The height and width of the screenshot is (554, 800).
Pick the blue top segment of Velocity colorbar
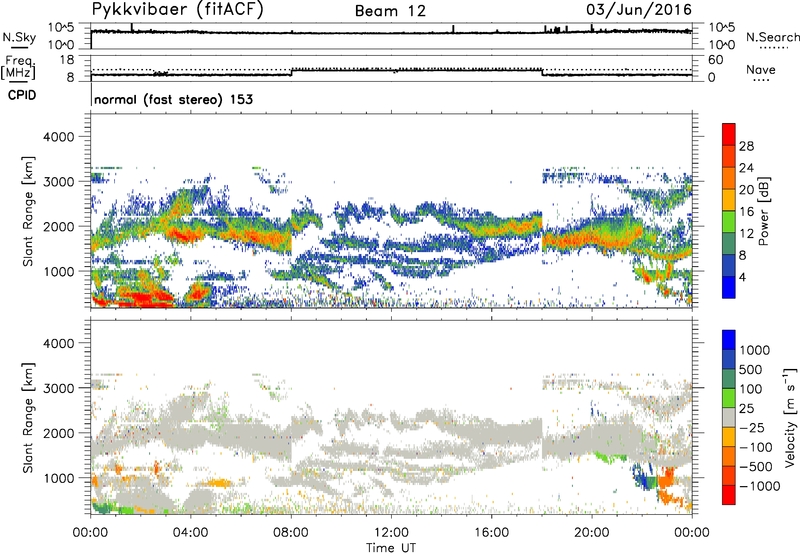tap(729, 340)
